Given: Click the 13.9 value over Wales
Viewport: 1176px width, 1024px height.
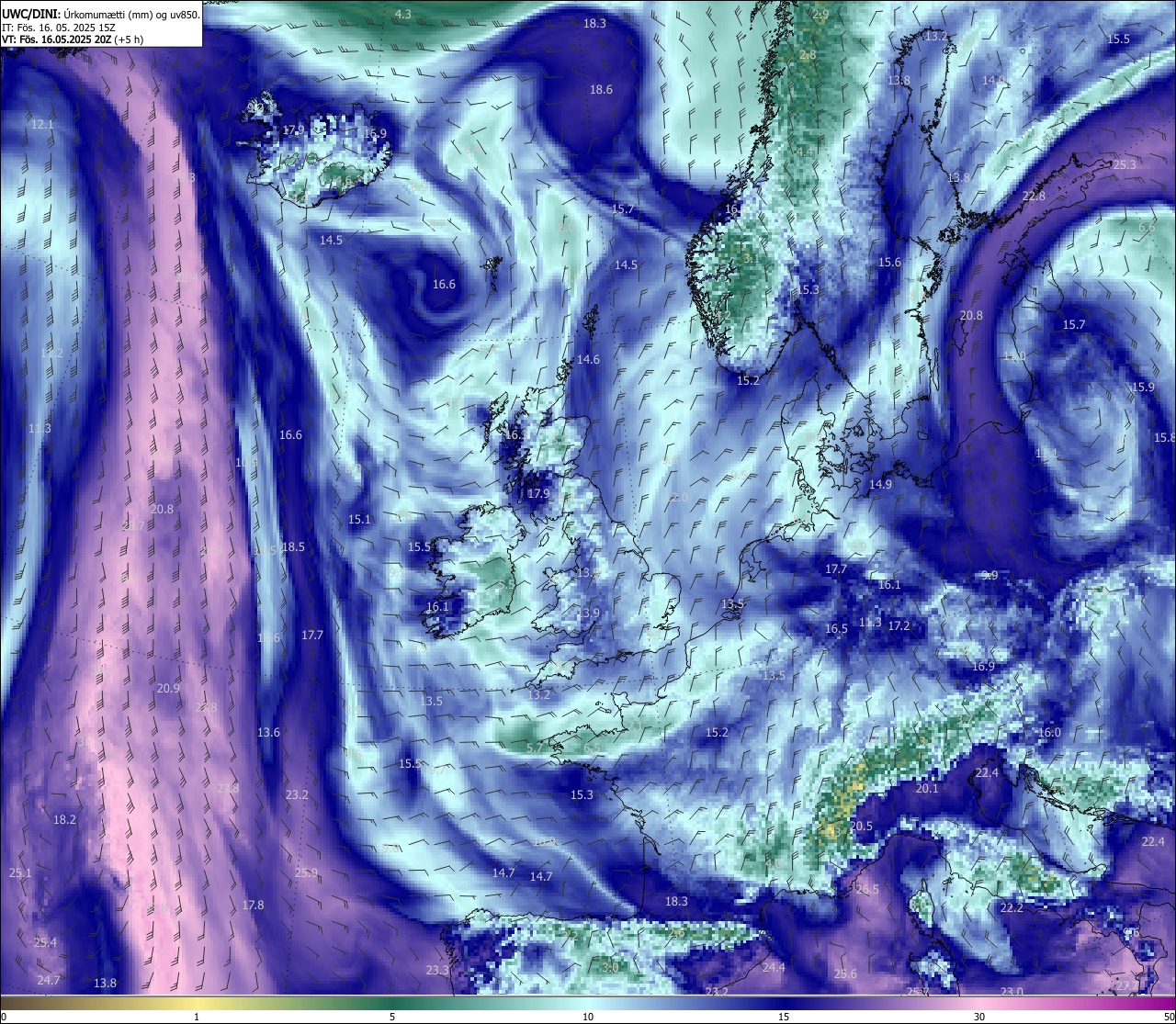Looking at the screenshot, I should pos(588,613).
